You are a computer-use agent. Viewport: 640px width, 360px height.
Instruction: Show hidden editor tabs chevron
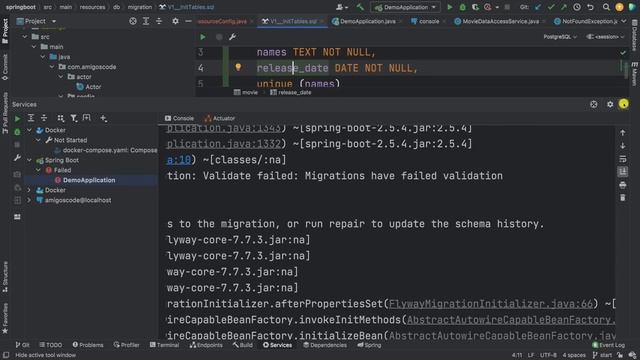tap(624, 21)
